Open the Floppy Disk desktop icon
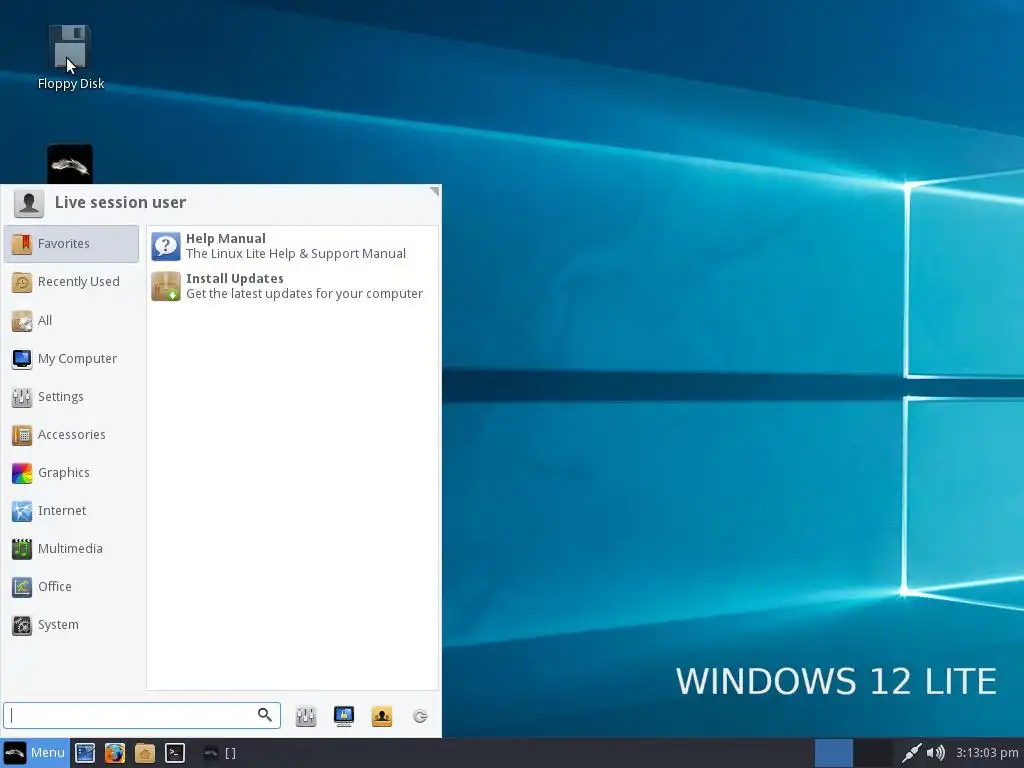This screenshot has height=768, width=1024. point(70,57)
